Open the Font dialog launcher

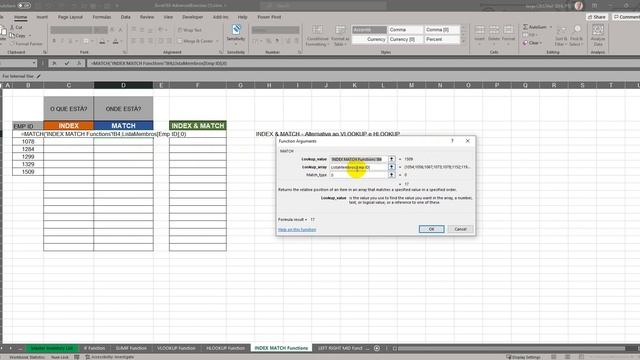[x=124, y=52]
